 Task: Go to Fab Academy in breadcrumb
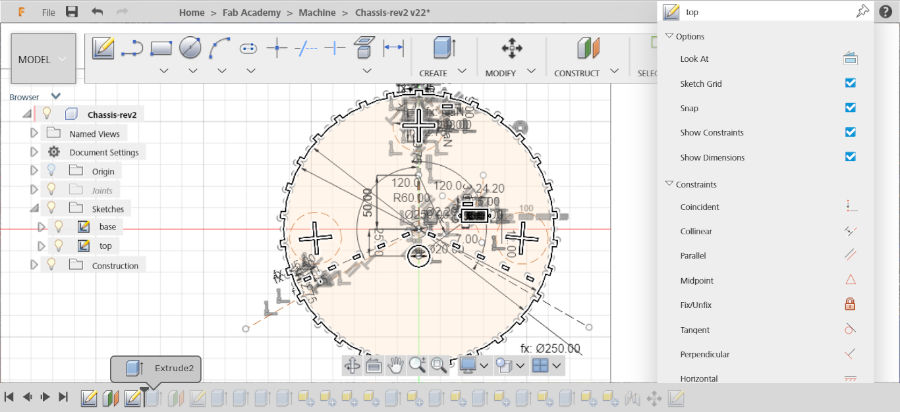click(251, 12)
